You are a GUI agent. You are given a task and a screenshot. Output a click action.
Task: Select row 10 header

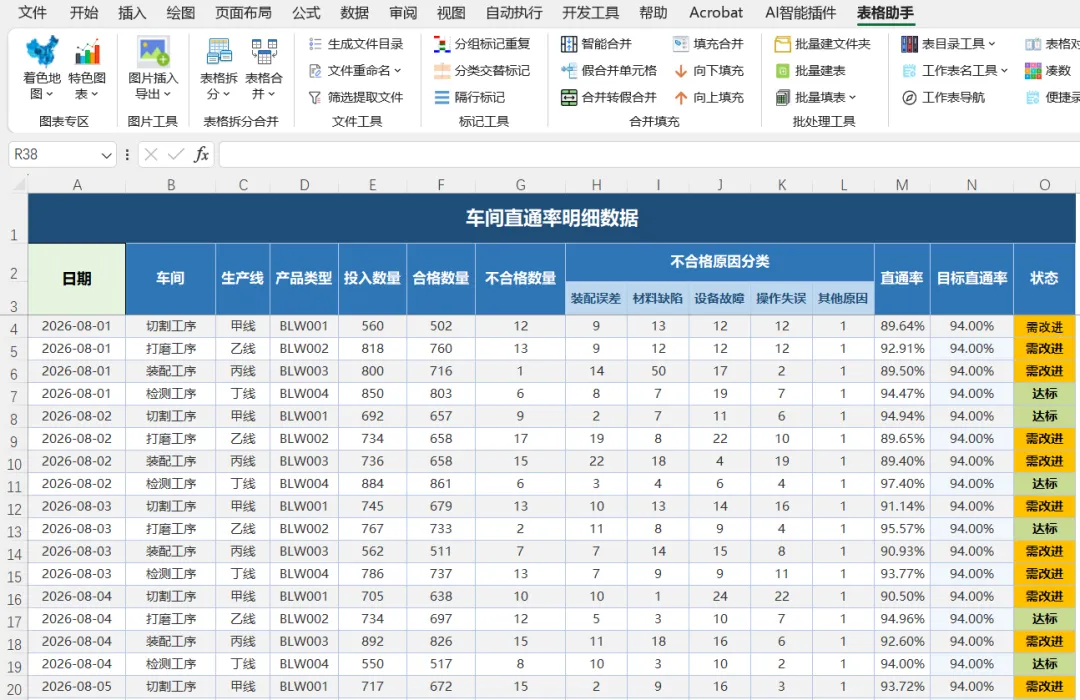point(14,464)
